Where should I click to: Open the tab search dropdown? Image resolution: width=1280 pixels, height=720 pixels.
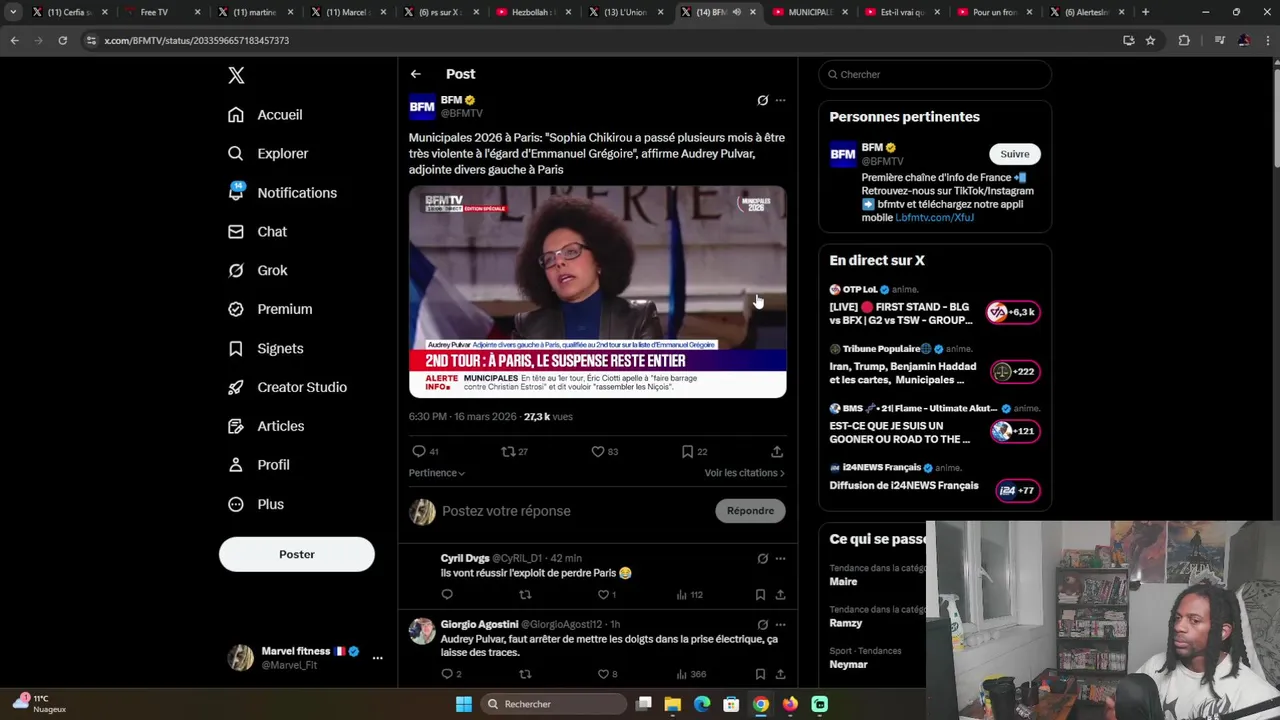(x=13, y=12)
